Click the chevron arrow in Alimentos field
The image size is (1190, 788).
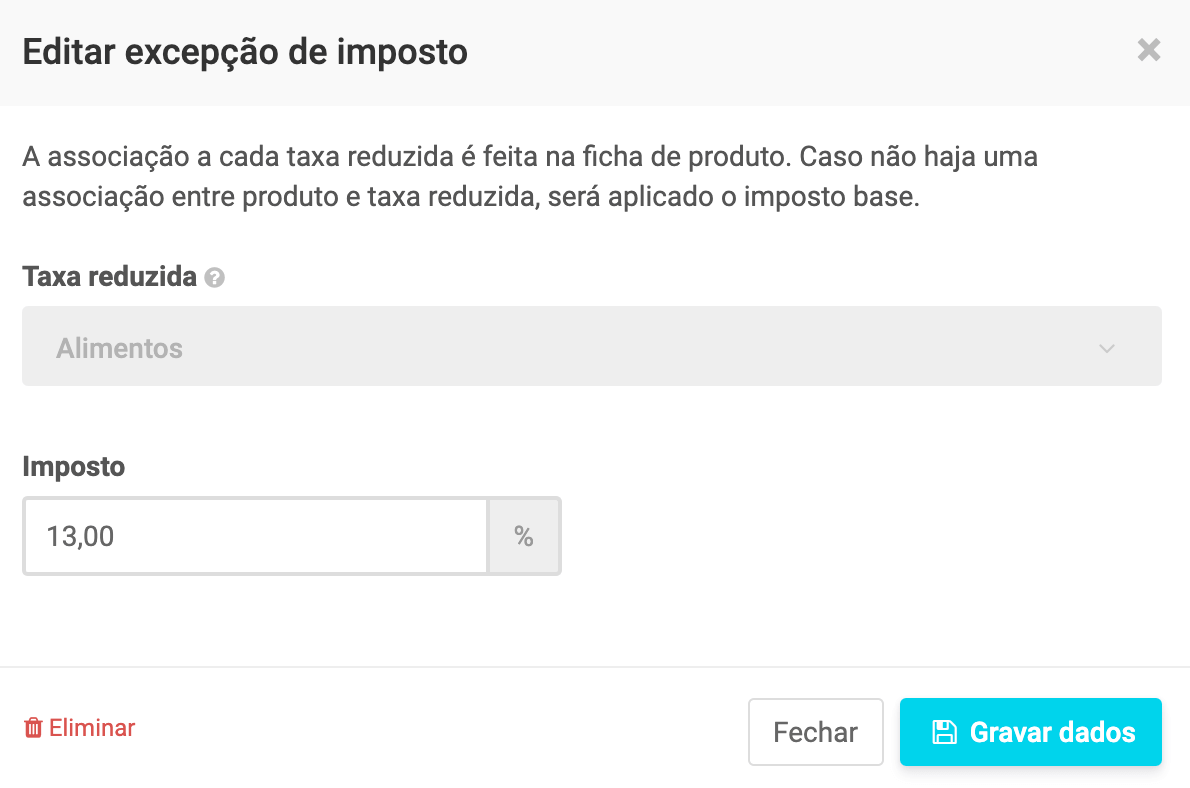(x=1107, y=348)
